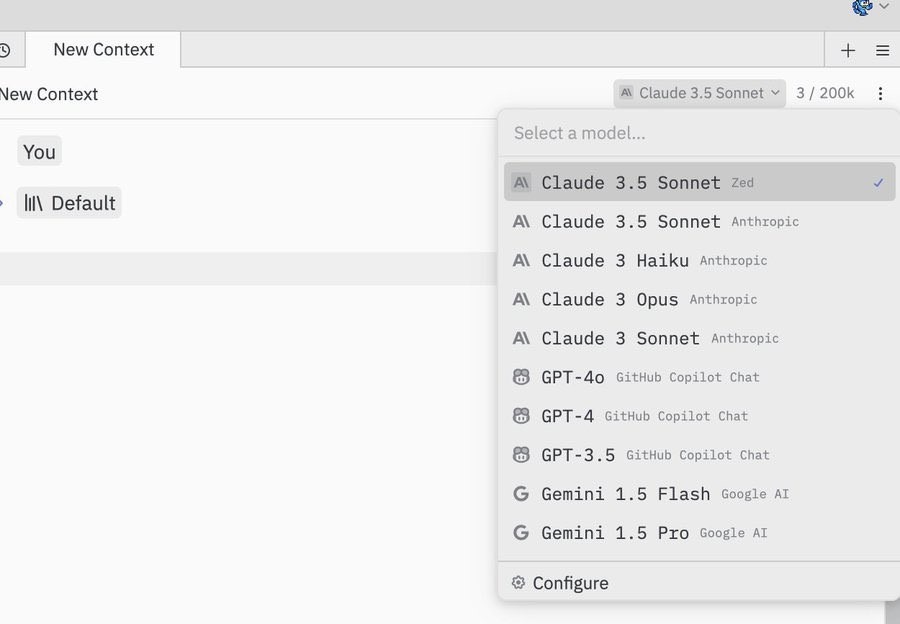Select Claude 3 Haiku model
Screen dimensions: 900x624
[699, 260]
